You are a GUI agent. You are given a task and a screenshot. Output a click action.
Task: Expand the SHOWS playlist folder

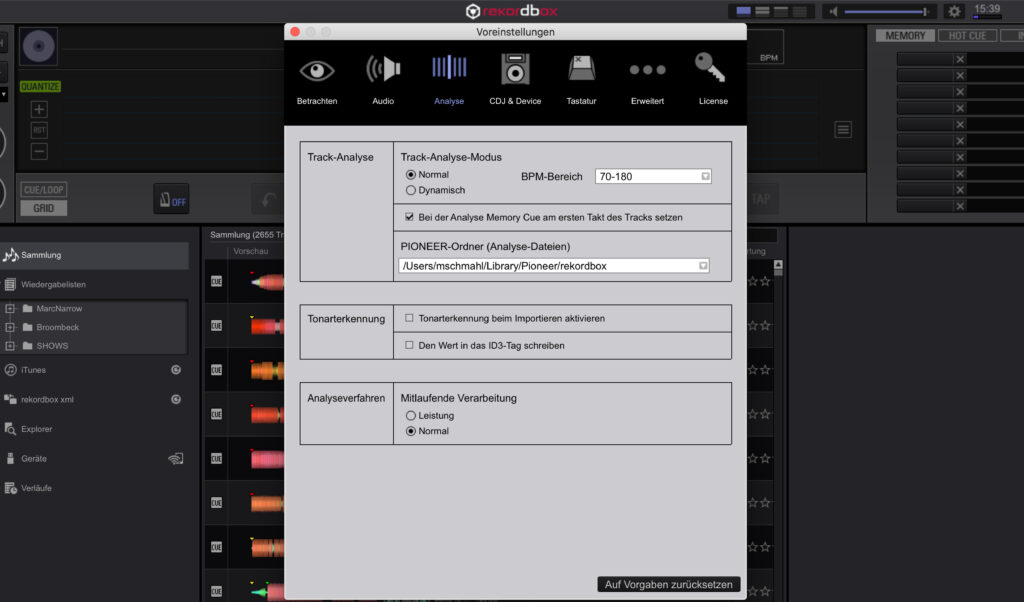(x=10, y=345)
